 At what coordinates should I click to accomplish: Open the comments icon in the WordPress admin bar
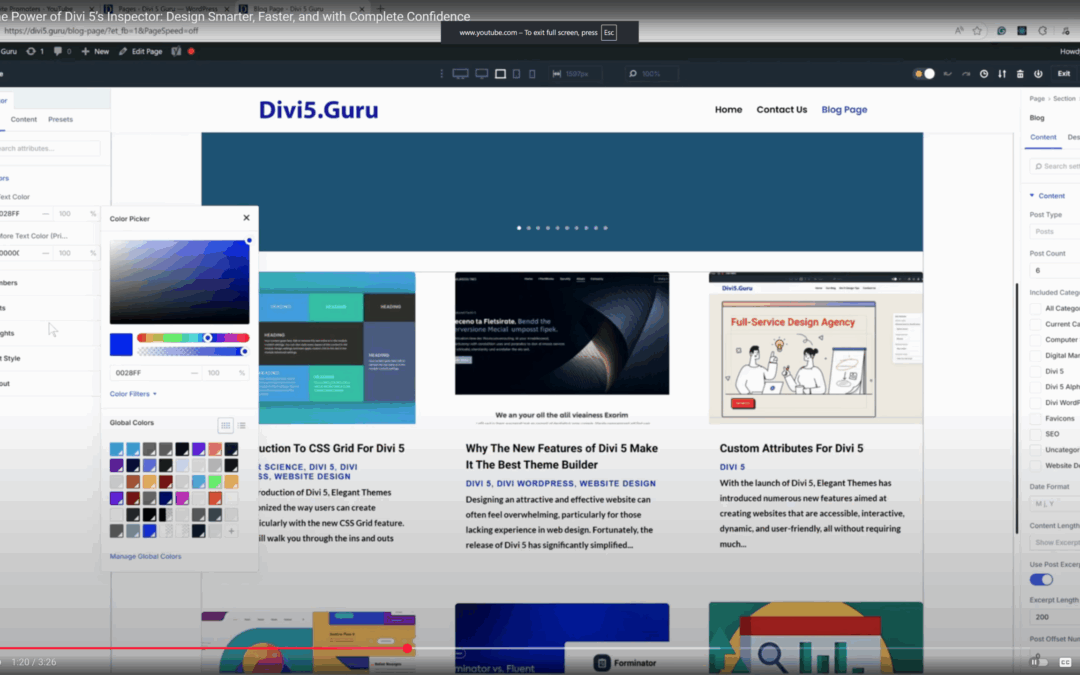(60, 50)
